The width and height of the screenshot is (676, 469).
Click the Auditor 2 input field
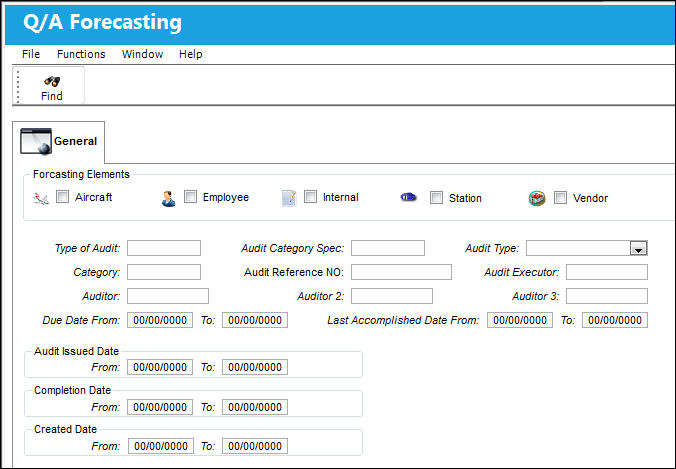392,296
